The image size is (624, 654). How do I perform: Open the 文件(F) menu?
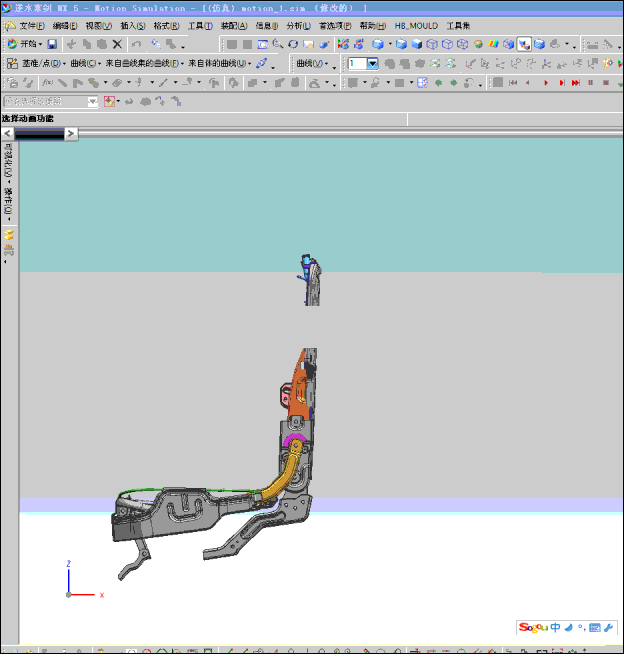tap(32, 26)
